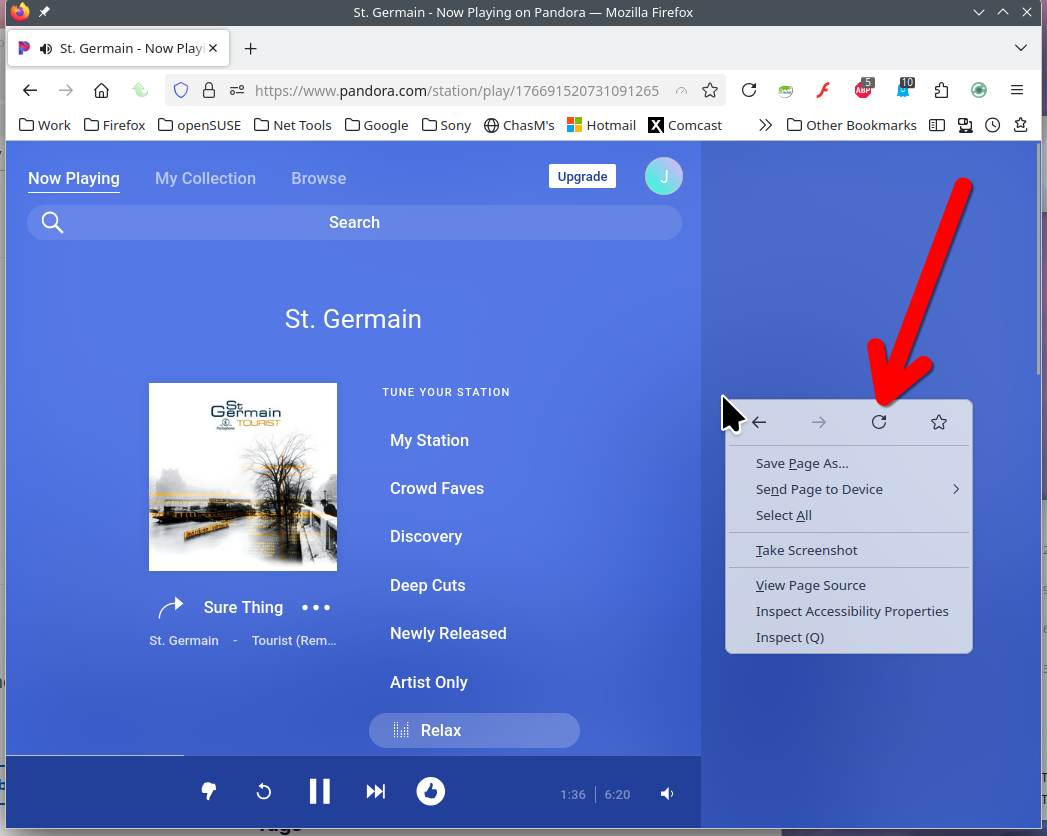Show more bookmarks with the double chevron
Image resolution: width=1047 pixels, height=836 pixels.
765,126
